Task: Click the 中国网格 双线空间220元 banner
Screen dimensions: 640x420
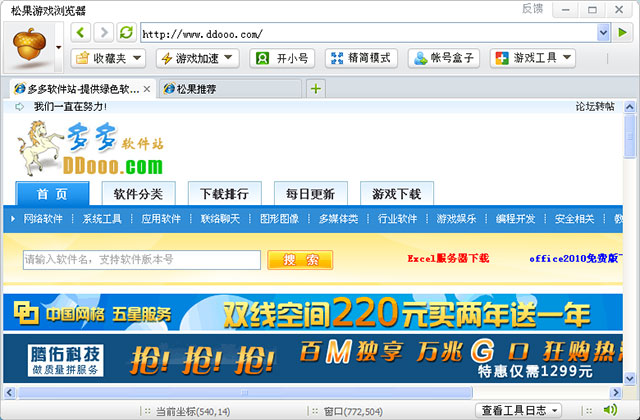Action: [313, 312]
